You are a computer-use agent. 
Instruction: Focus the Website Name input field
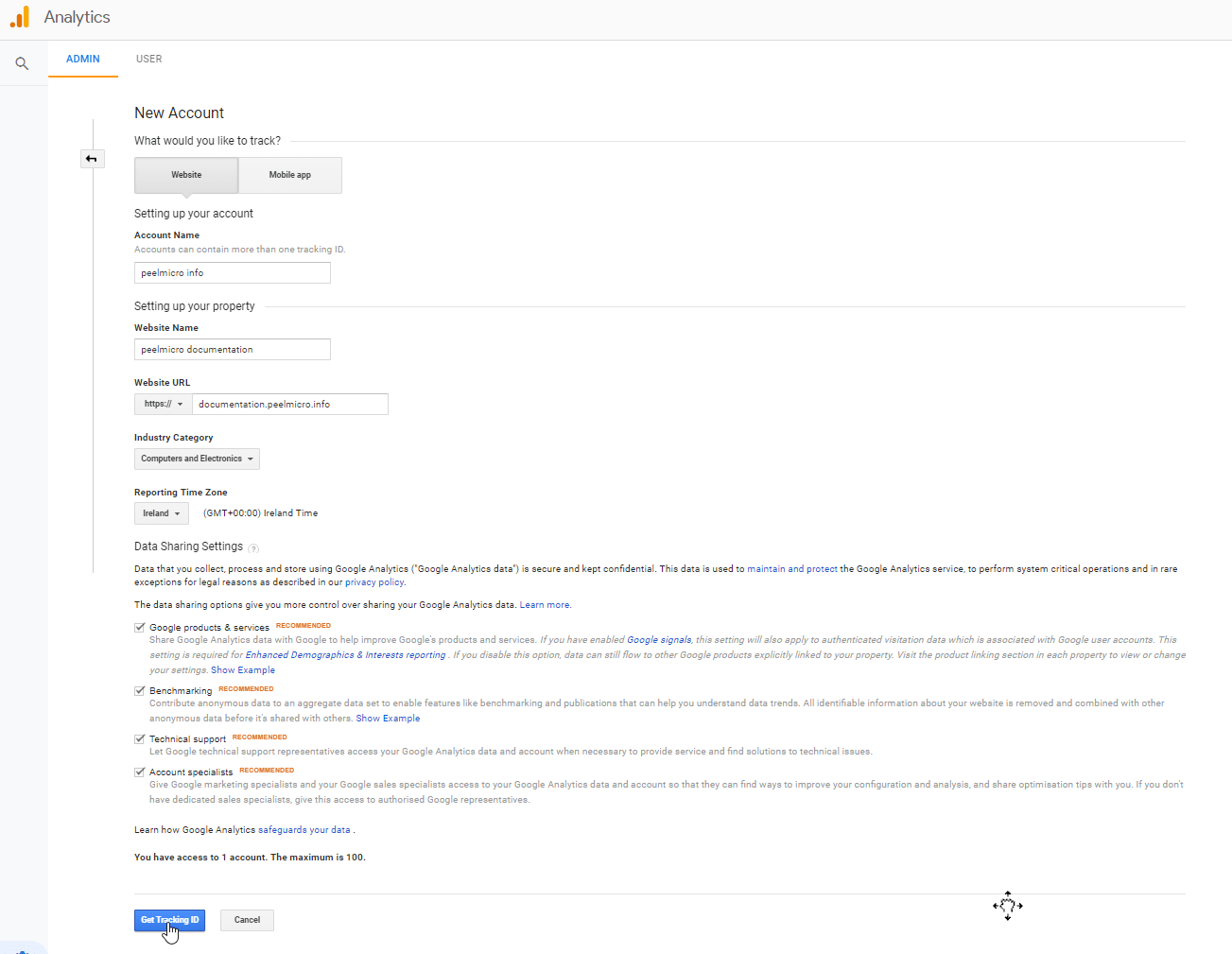pos(233,350)
